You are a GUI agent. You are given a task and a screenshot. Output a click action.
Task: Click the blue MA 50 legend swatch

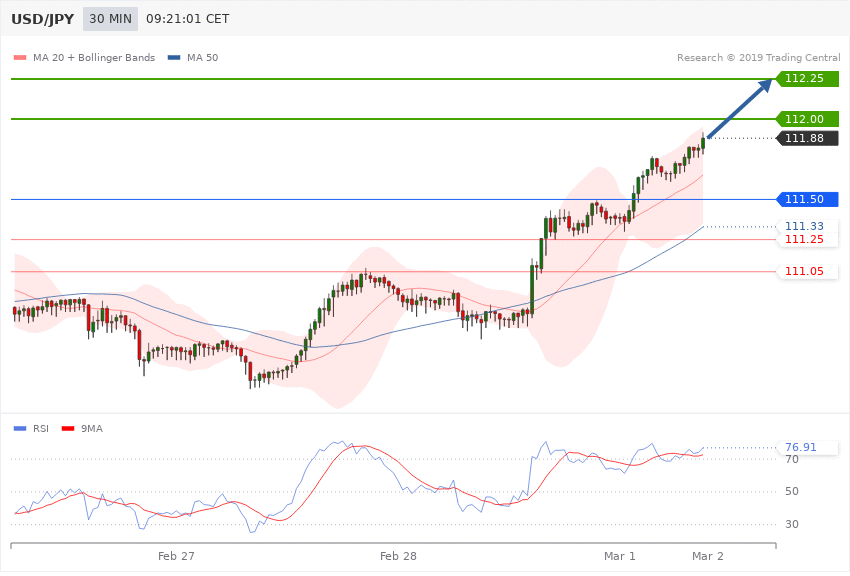(174, 57)
